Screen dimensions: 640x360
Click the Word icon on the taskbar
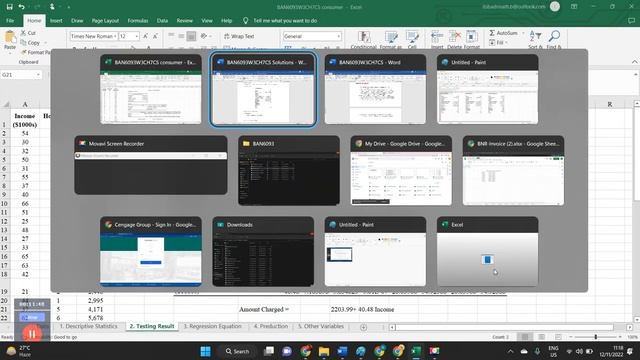[x=342, y=351]
